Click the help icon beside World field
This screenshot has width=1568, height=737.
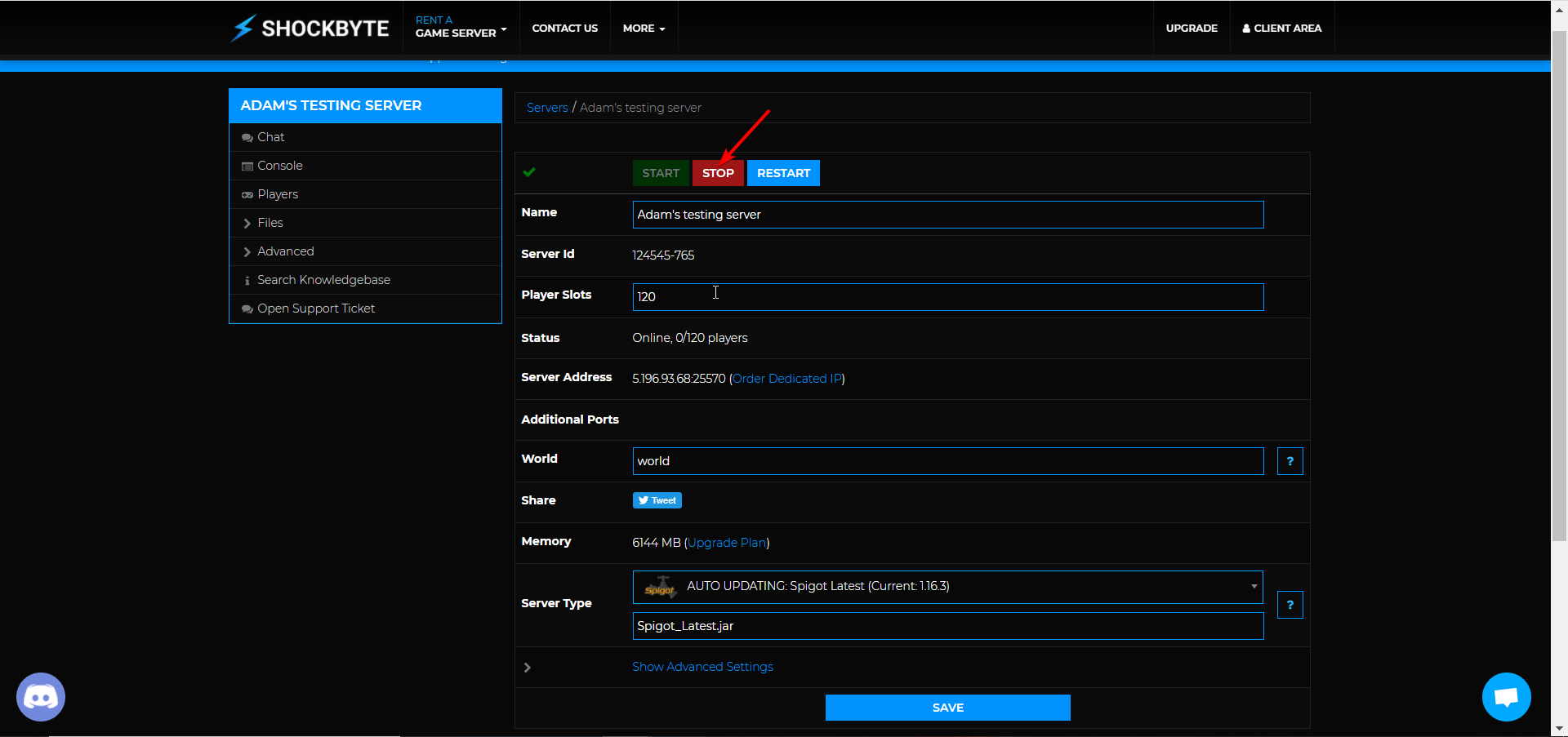(1290, 461)
